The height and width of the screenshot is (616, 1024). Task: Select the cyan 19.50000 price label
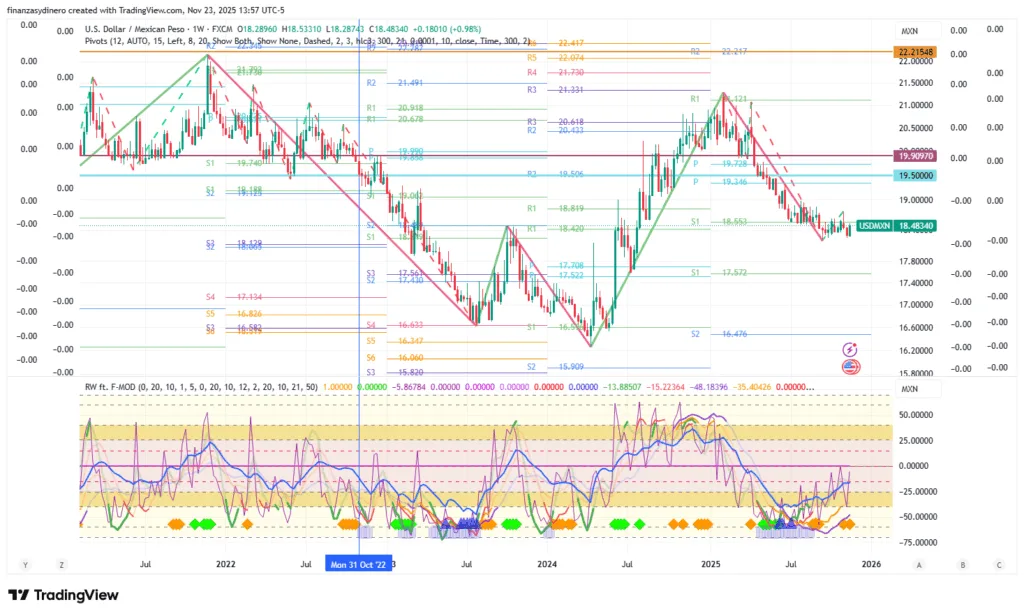point(915,175)
